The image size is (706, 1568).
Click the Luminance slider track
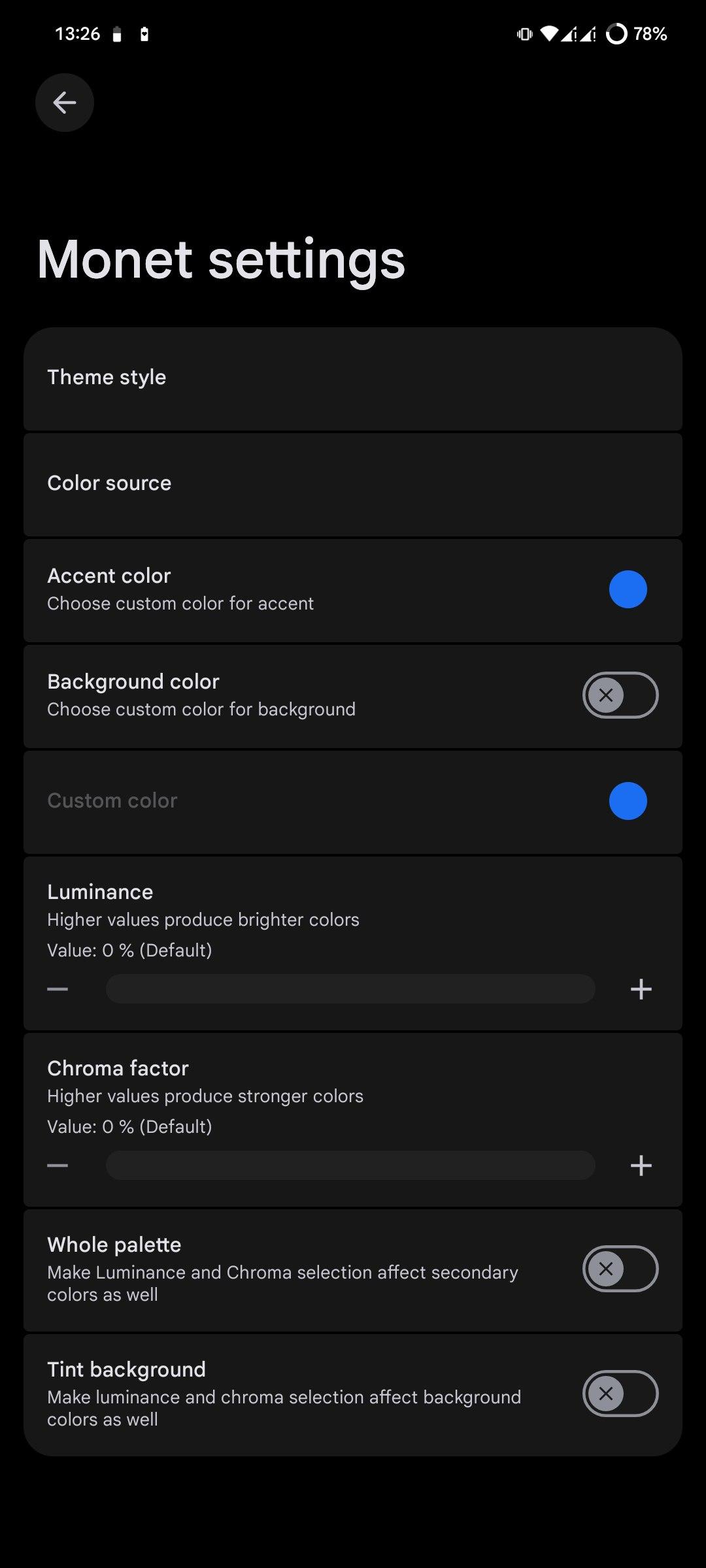coord(350,989)
